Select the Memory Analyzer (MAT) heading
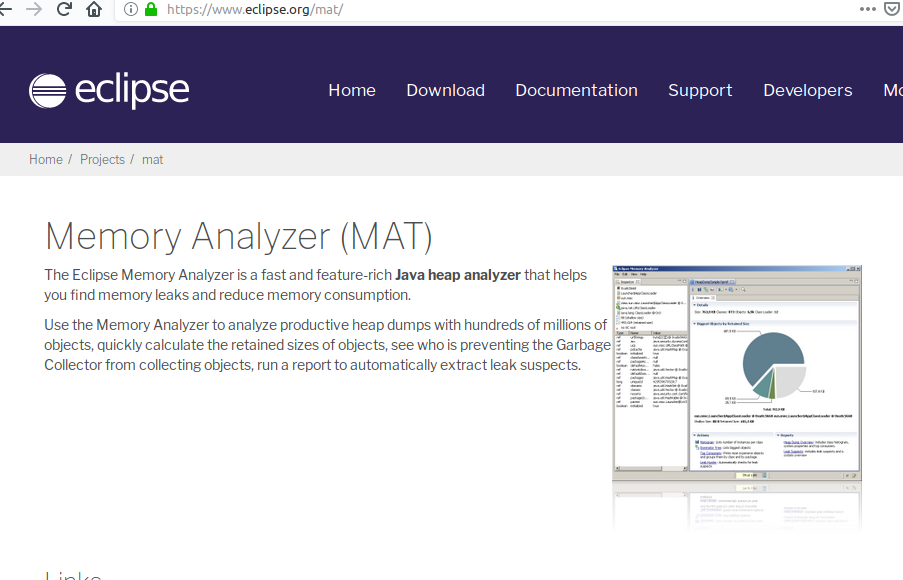Image resolution: width=903 pixels, height=580 pixels. (238, 236)
